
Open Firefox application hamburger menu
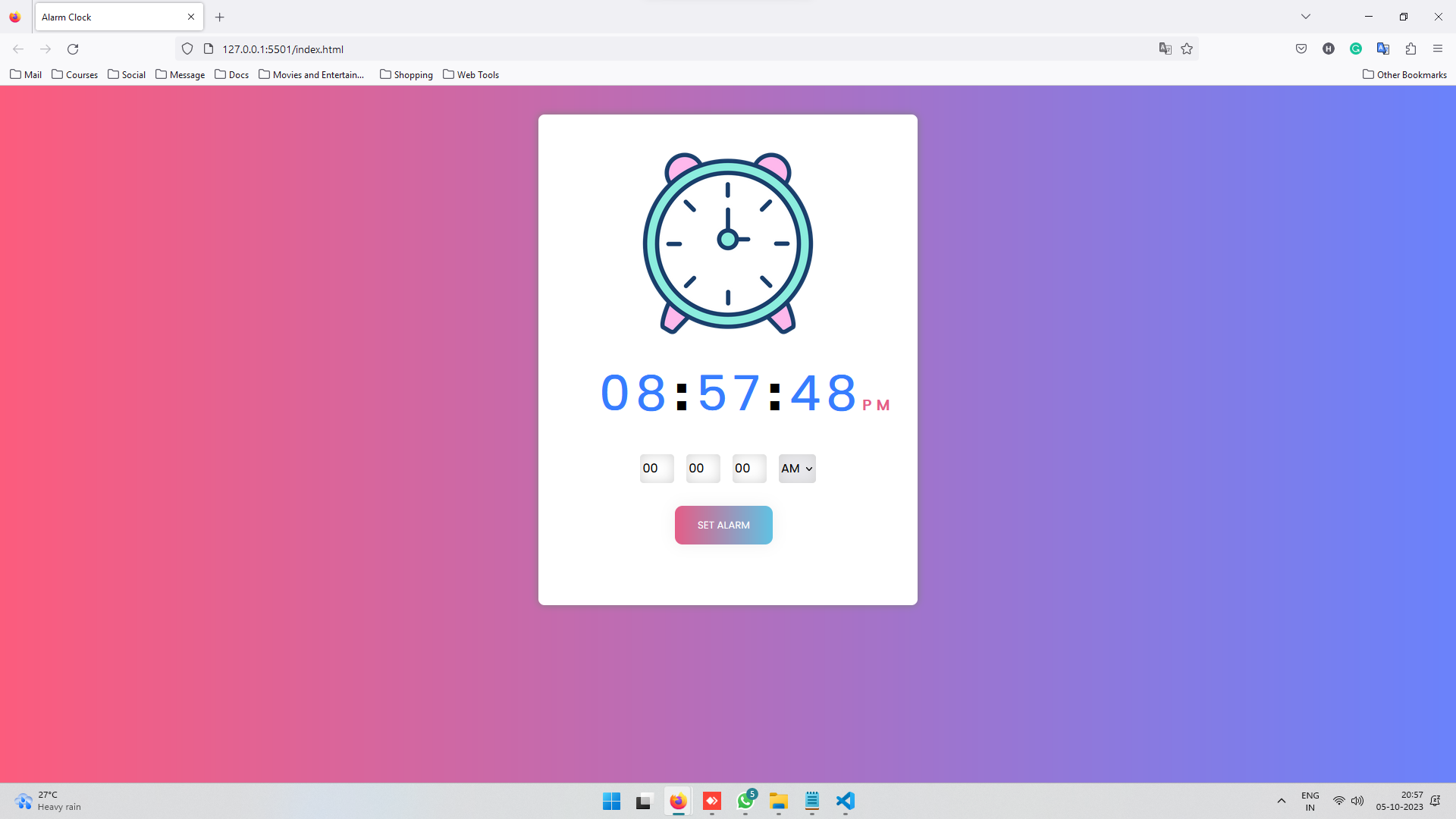pyautogui.click(x=1438, y=49)
